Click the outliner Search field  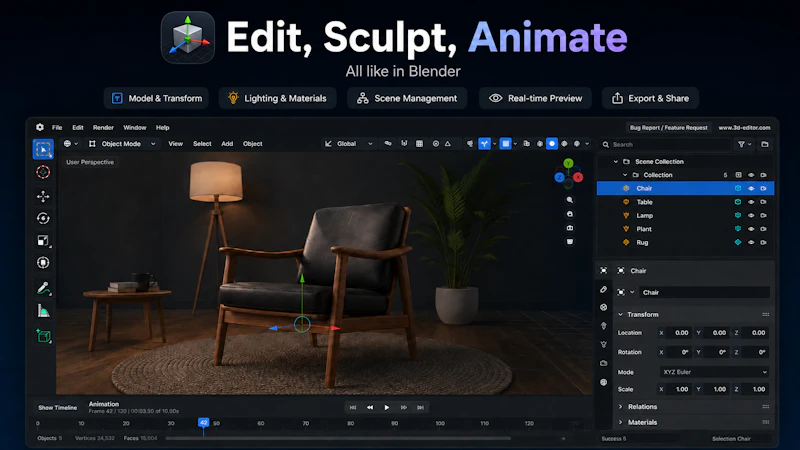[x=665, y=144]
